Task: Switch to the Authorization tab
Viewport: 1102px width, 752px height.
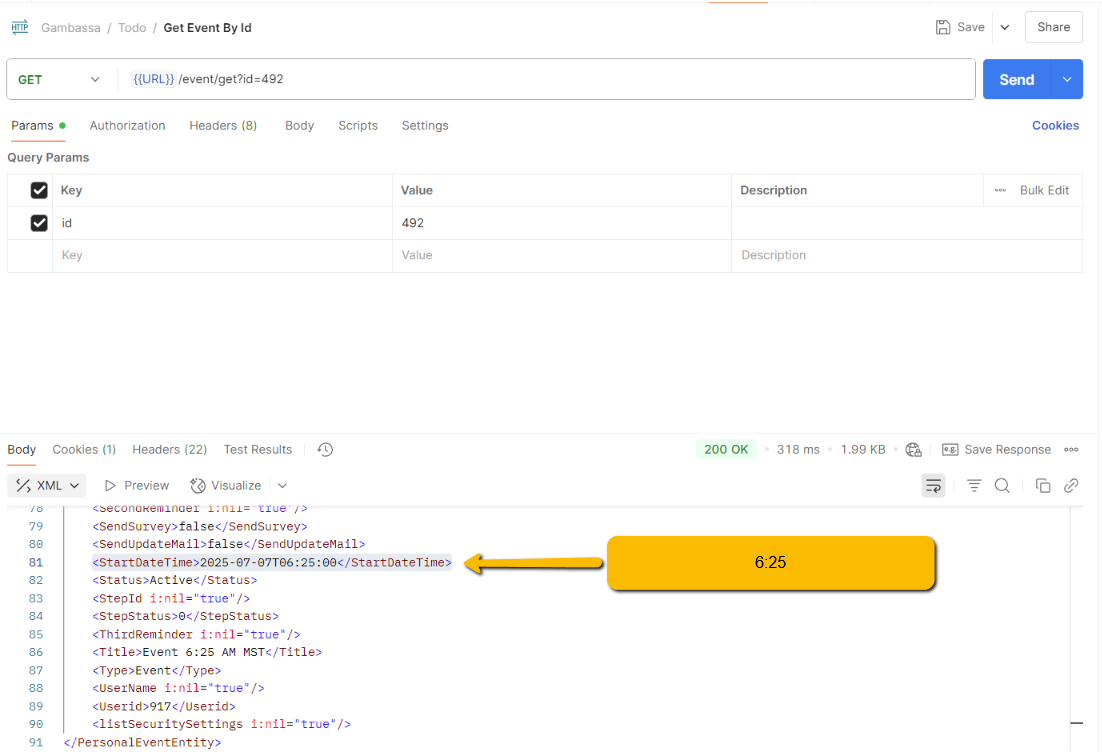Action: 127,126
